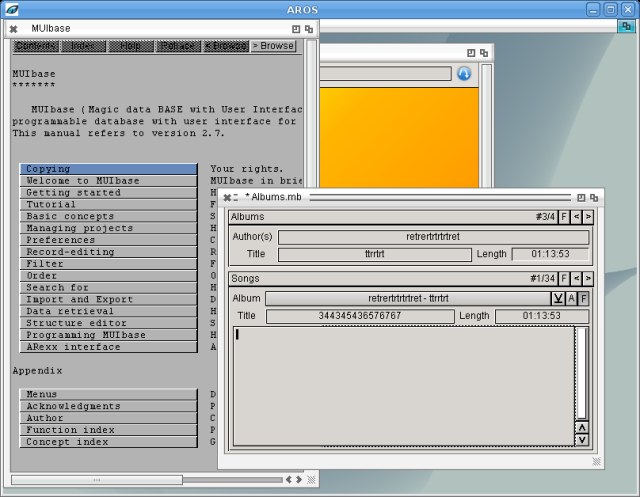
Task: Click the browser go icon beside address bar
Action: [464, 73]
